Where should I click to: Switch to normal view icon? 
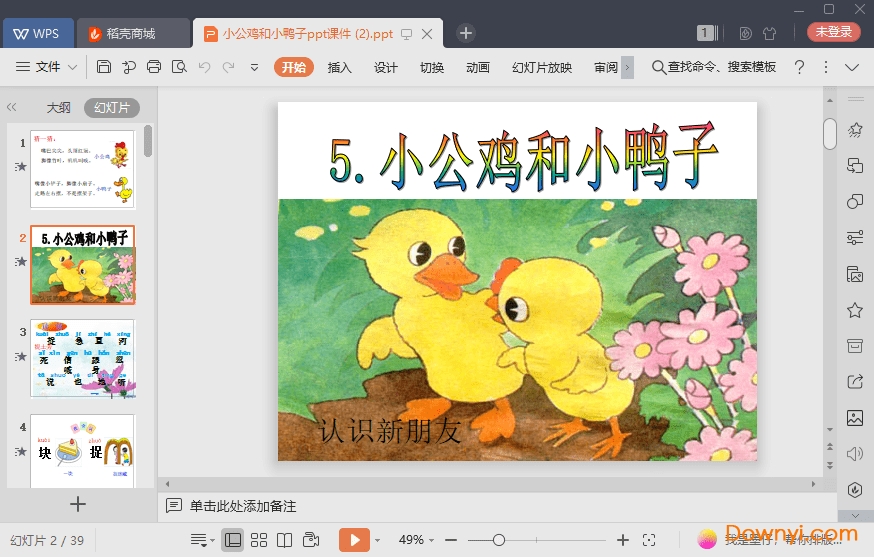click(x=232, y=540)
